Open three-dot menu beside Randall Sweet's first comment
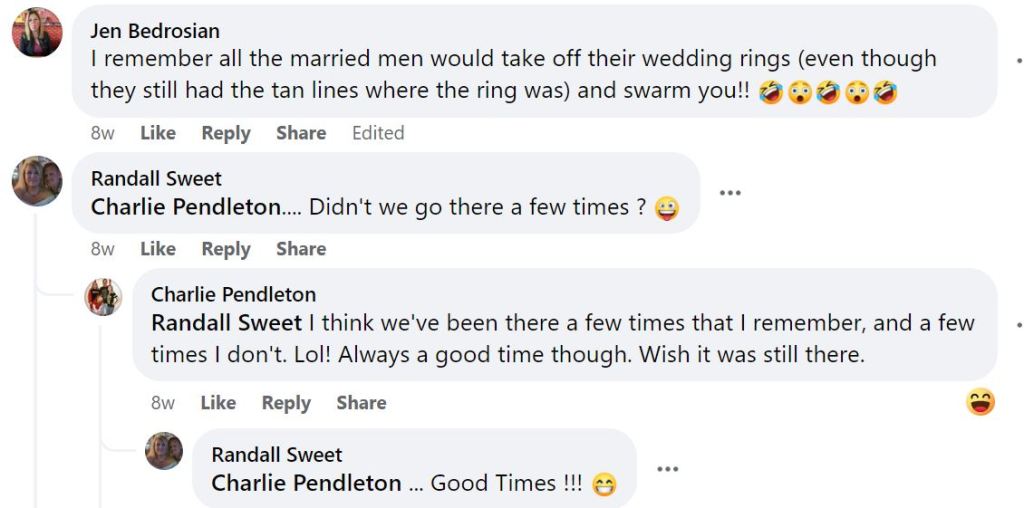Screen dimensions: 1024x508 (730, 193)
